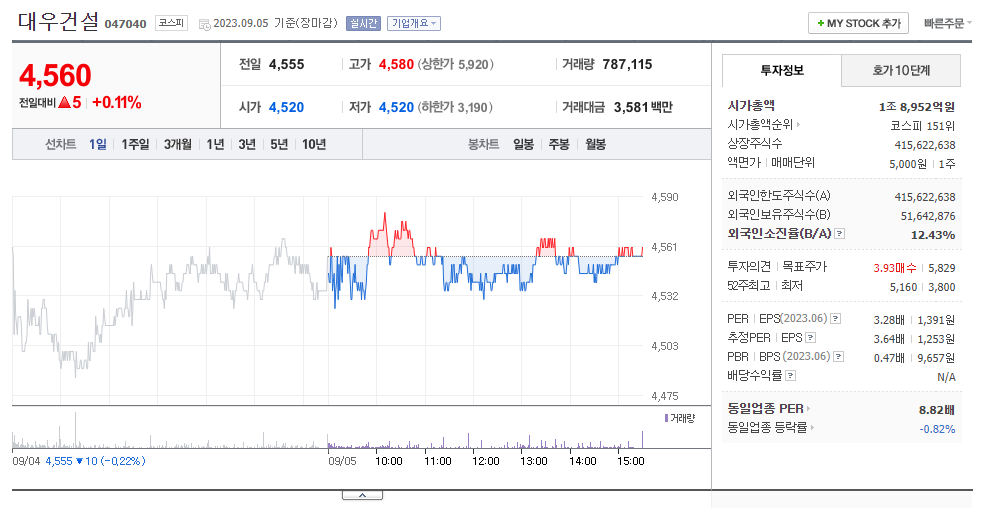Click the 시가 value 4,520
The image size is (986, 508).
286,108
